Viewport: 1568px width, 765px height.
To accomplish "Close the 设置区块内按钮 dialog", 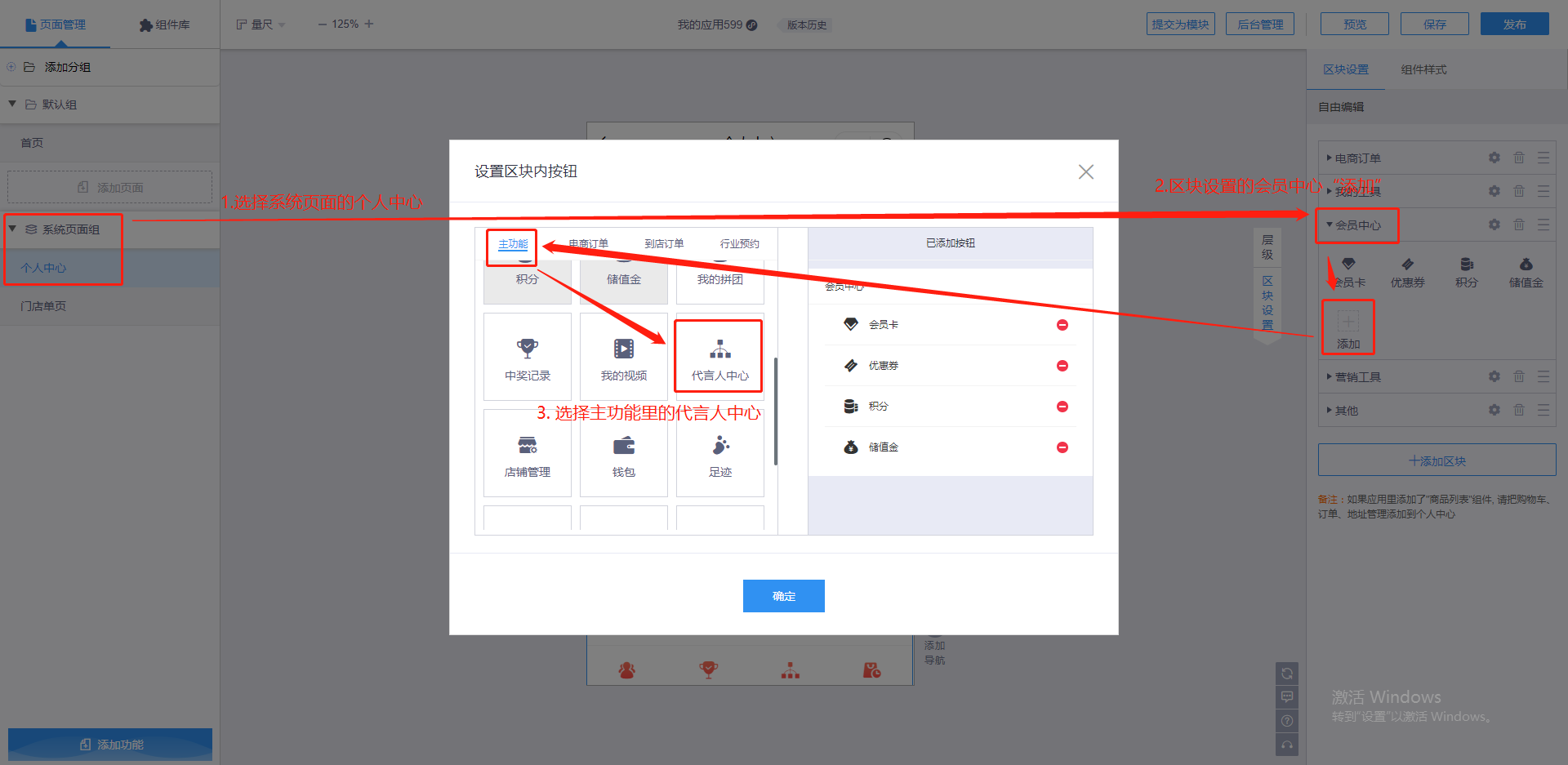I will (x=1085, y=171).
